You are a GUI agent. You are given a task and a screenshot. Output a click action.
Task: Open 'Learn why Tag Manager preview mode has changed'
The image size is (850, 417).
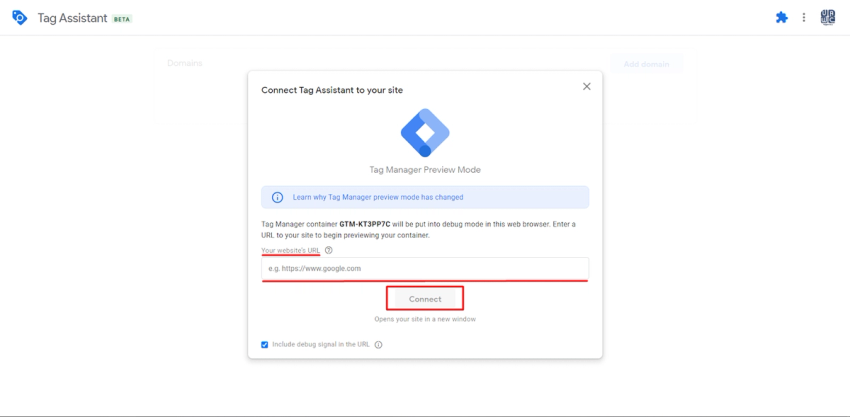coord(378,197)
